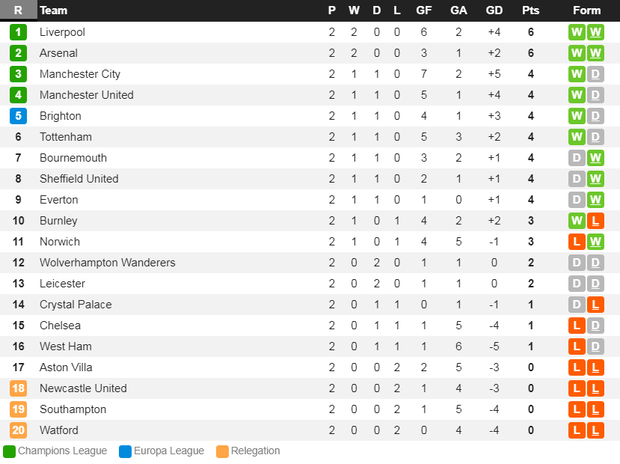The width and height of the screenshot is (620, 464).
Task: Click the Form column header
Action: pos(586,10)
